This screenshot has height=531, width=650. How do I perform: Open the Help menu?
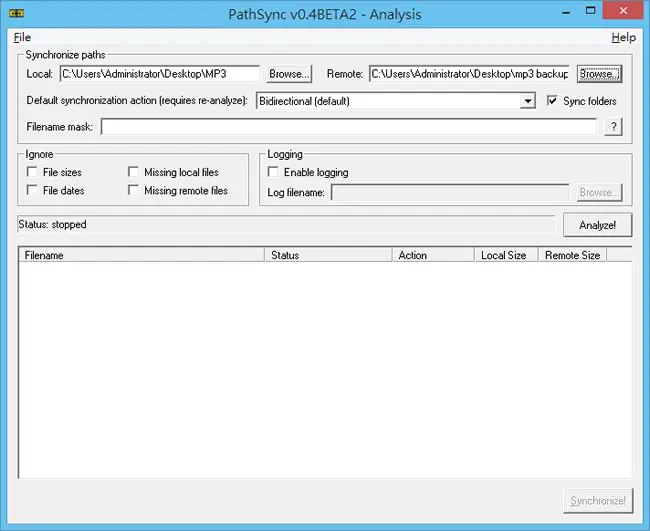coord(623,37)
